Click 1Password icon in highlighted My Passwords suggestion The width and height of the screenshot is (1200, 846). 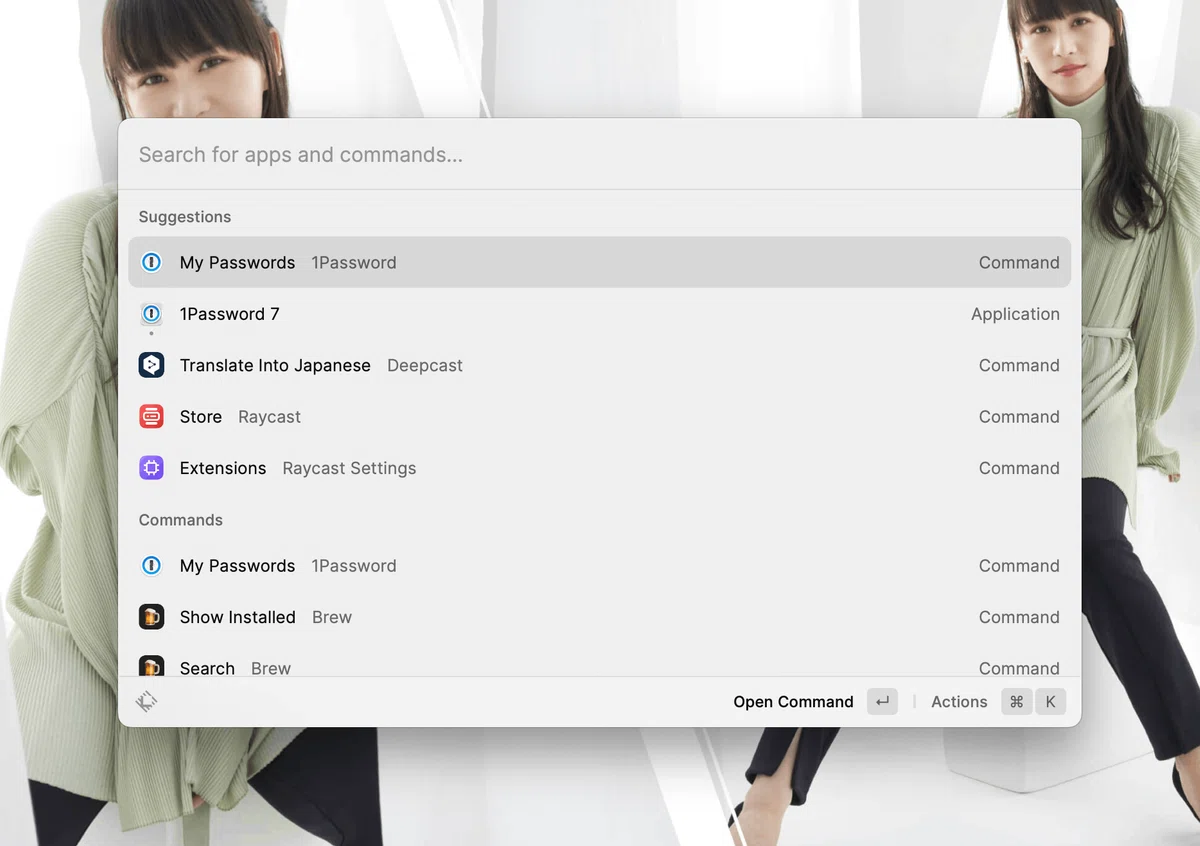[151, 263]
